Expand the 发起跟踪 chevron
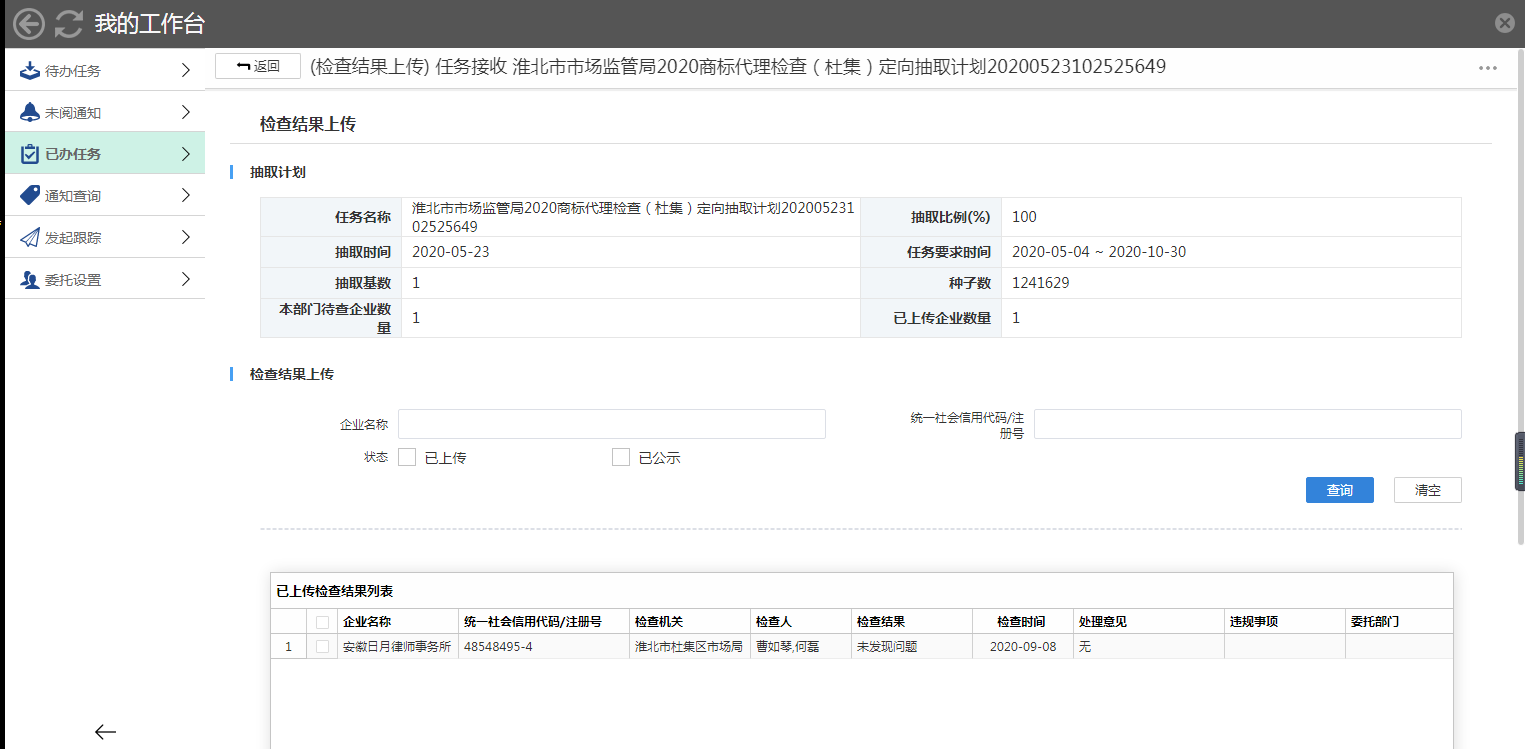The image size is (1525, 749). tap(185, 238)
